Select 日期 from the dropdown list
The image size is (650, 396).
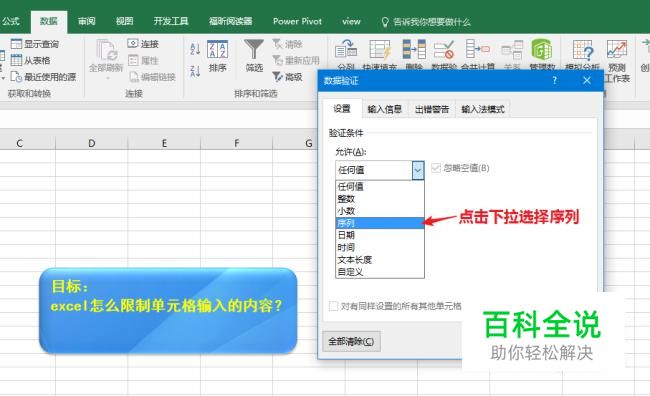380,235
